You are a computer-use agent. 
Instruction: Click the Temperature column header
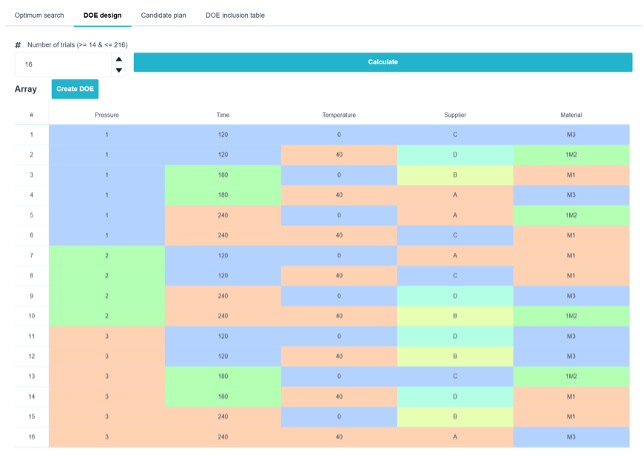(339, 115)
